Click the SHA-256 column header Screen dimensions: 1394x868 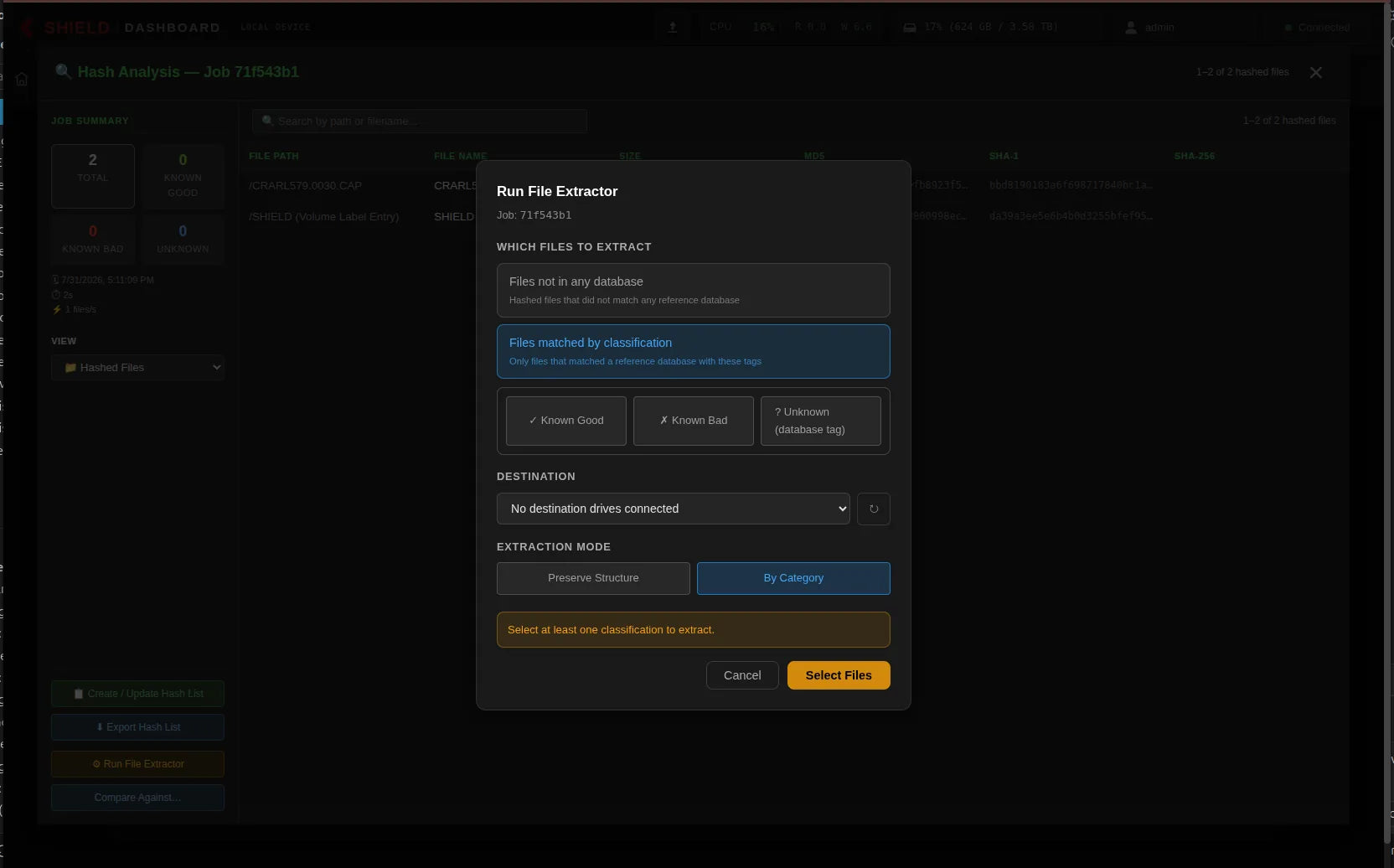[x=1194, y=156]
